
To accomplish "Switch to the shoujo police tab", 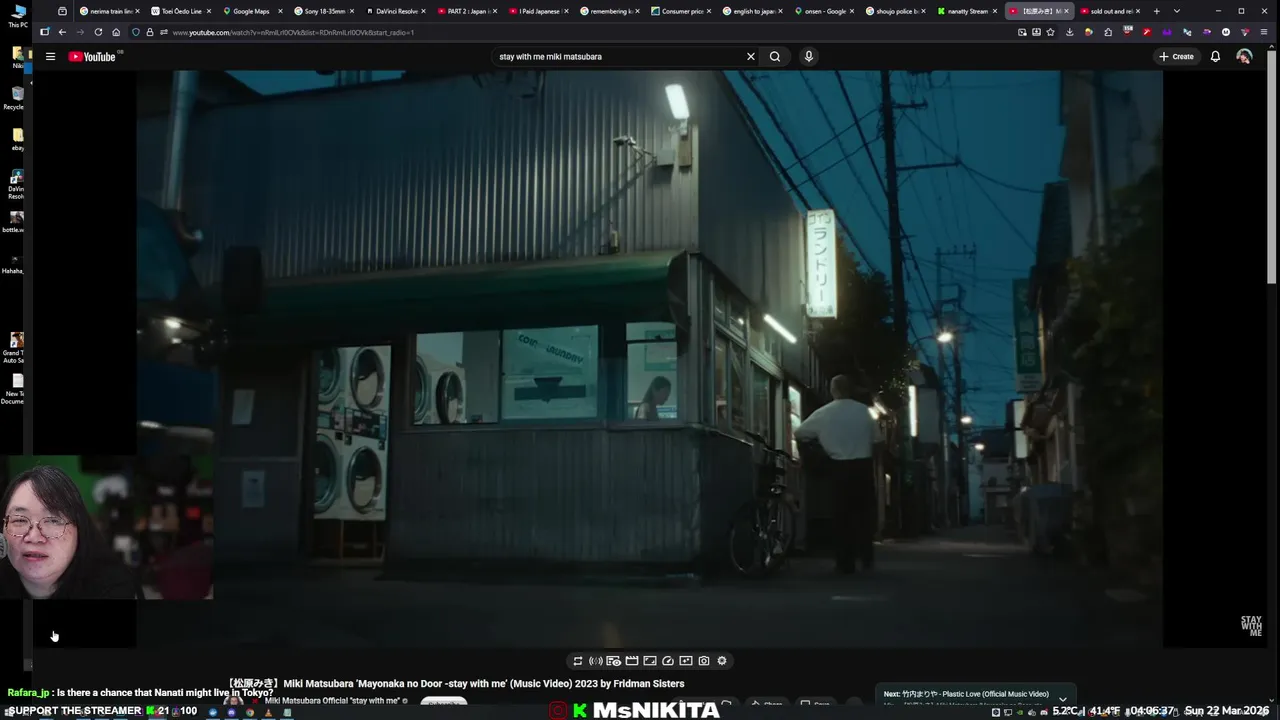I will click(896, 11).
